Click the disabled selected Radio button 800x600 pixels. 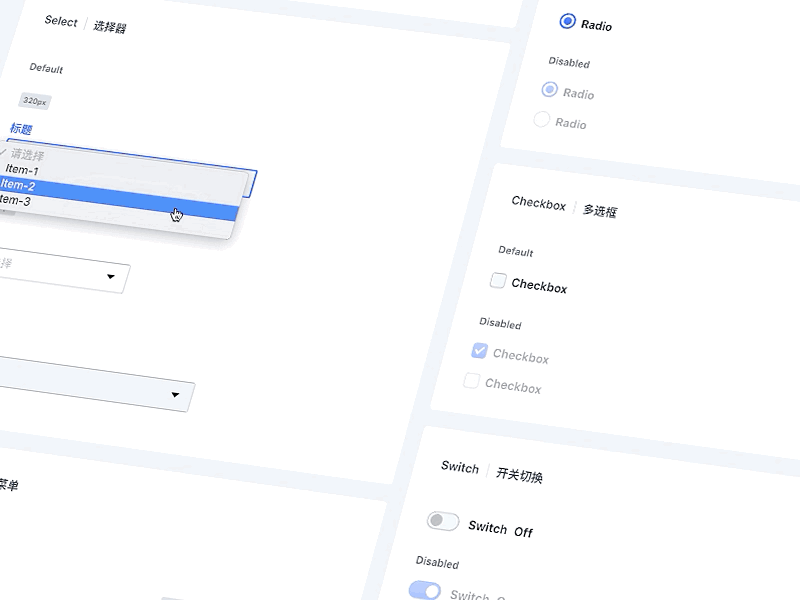[549, 90]
